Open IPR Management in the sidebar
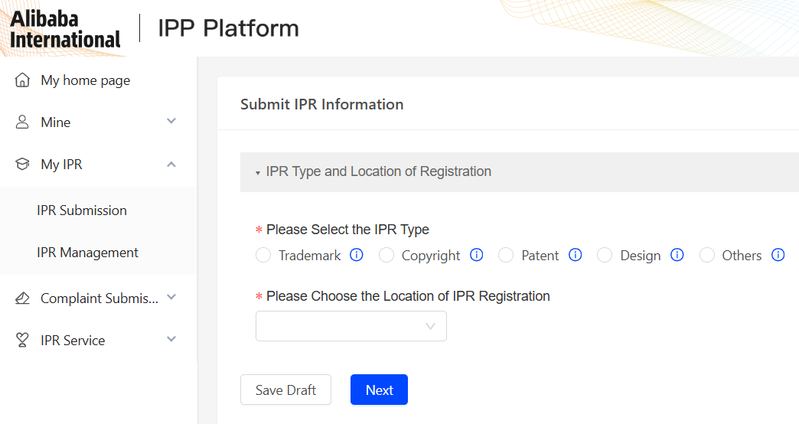Image resolution: width=799 pixels, height=424 pixels. 87,252
